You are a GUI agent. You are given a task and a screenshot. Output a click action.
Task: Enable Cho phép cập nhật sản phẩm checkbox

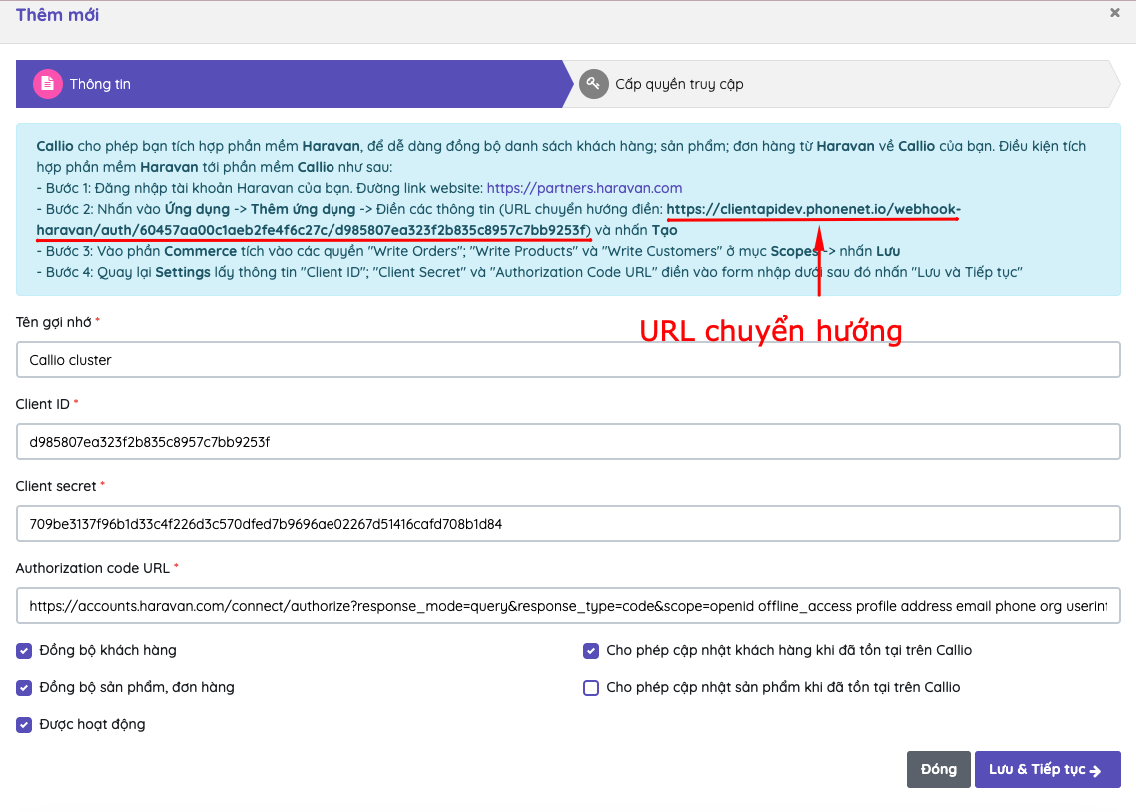point(591,688)
